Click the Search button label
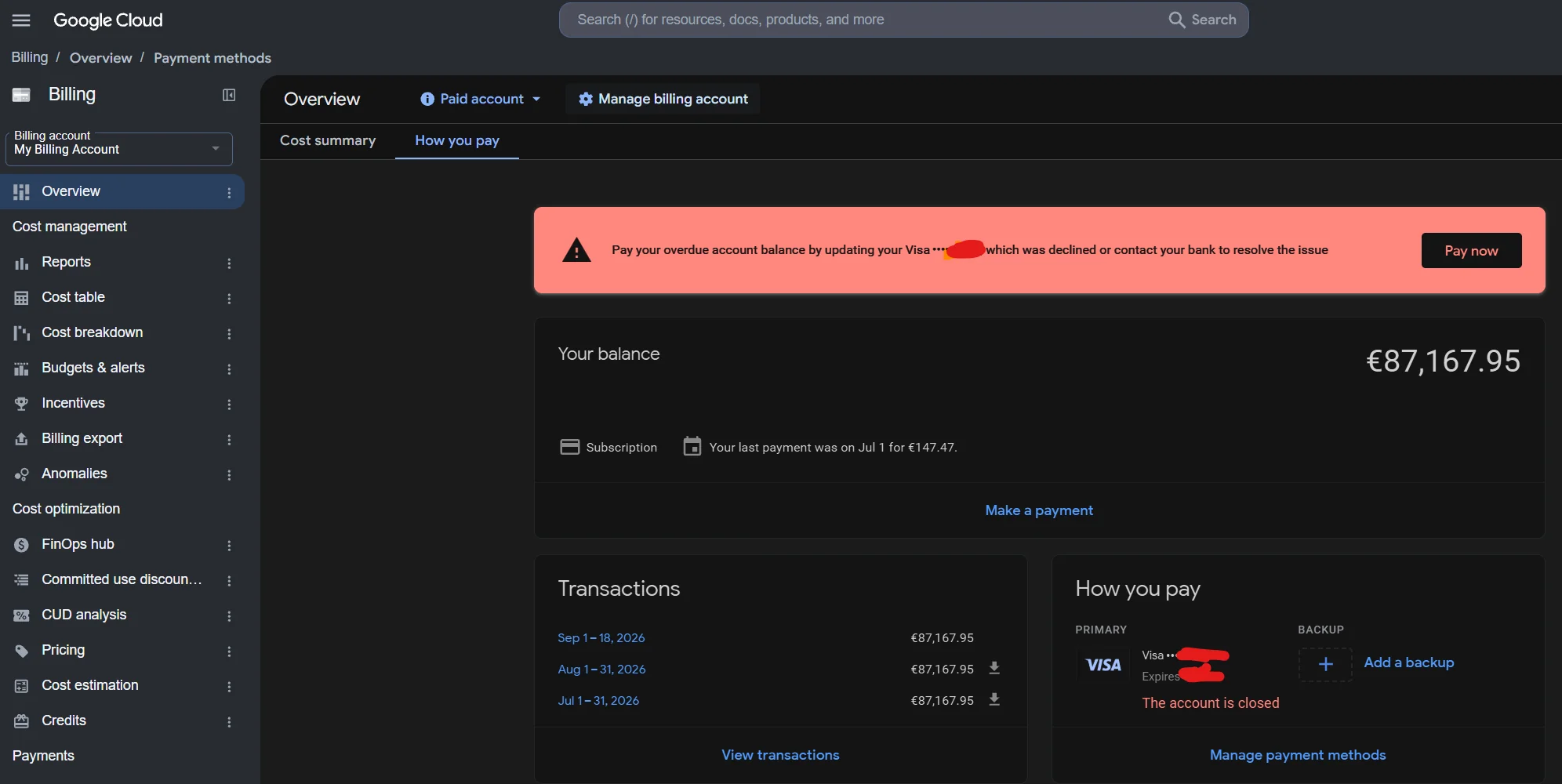 [1213, 20]
